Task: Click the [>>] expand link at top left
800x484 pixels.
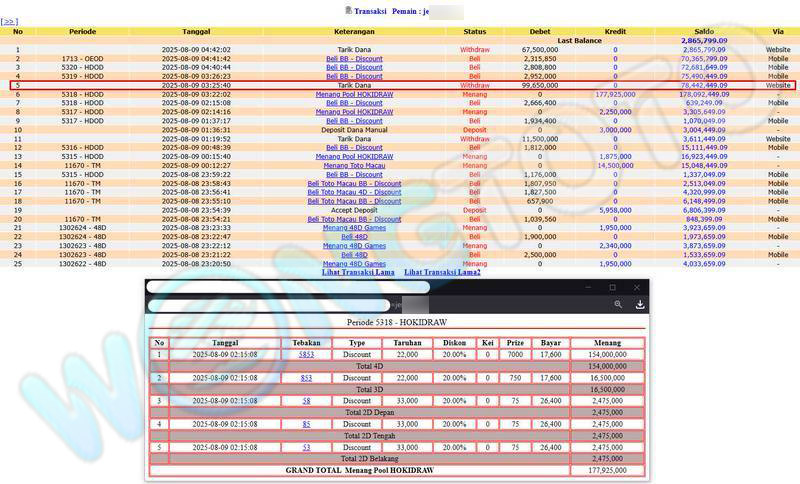Action: 10,21
